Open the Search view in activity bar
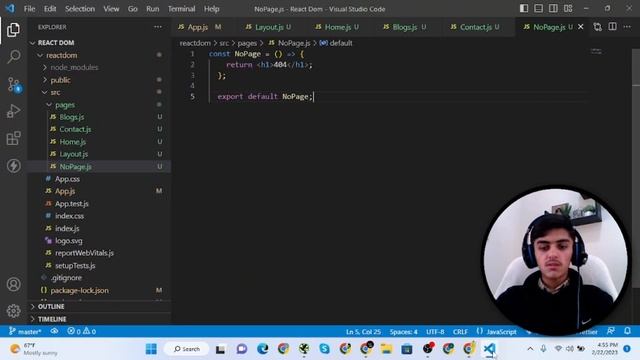The width and height of the screenshot is (640, 360). click(13, 56)
